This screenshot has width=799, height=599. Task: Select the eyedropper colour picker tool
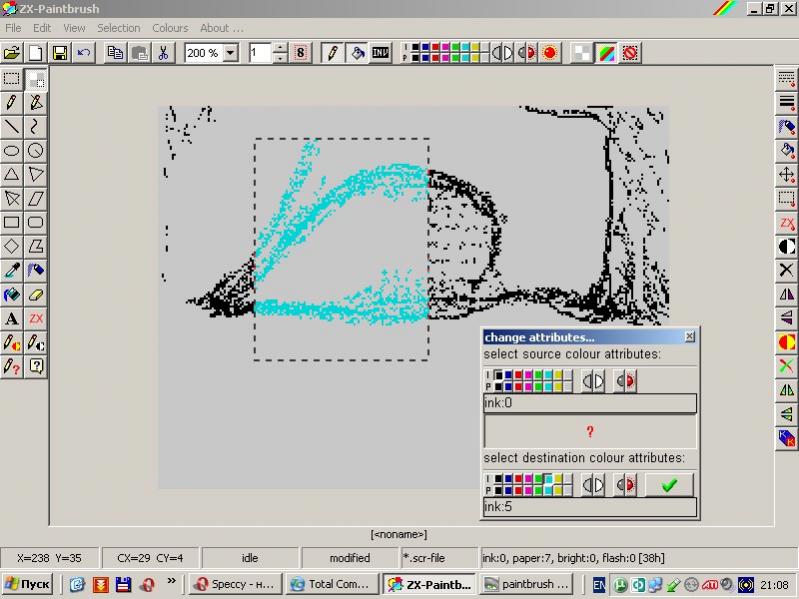point(12,271)
